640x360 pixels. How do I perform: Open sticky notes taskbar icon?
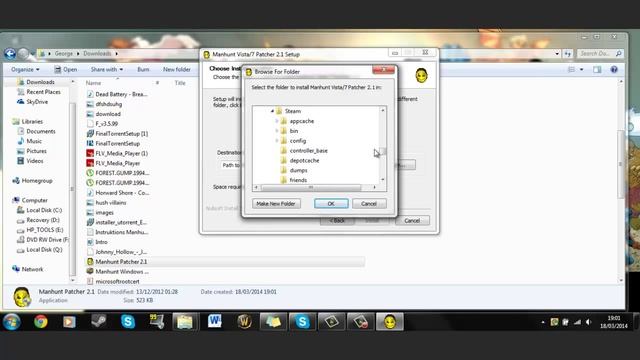[273, 322]
